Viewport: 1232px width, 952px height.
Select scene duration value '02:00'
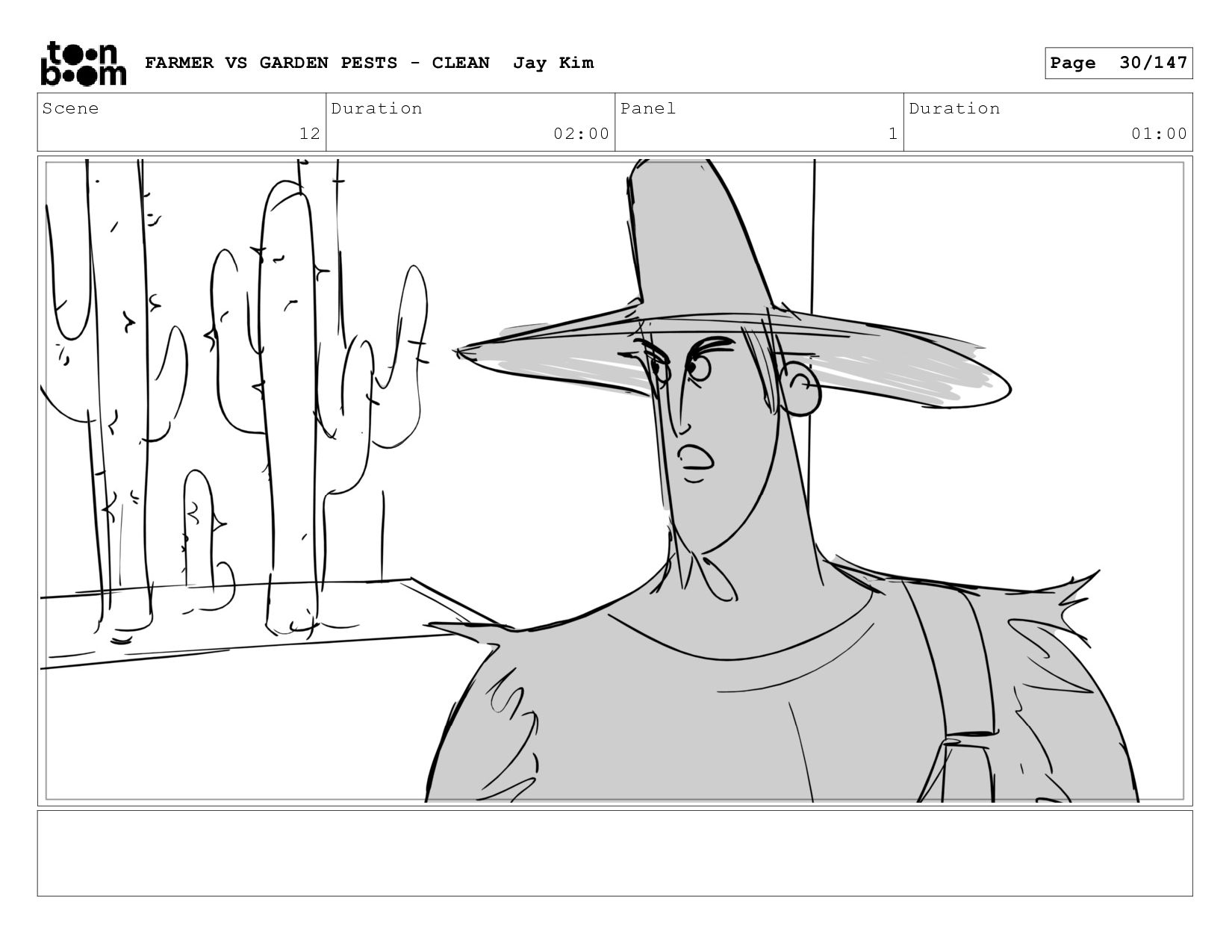pos(582,134)
